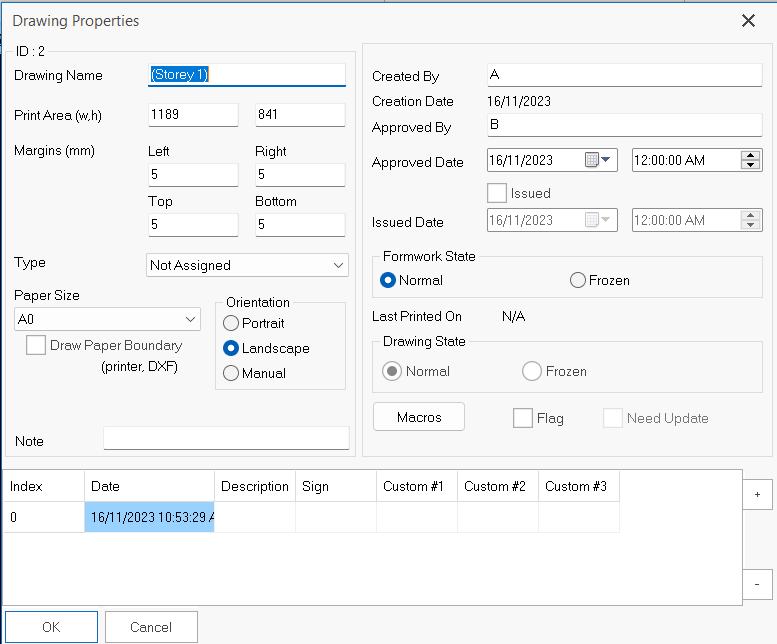Click the Macros button
Image resolution: width=777 pixels, height=644 pixels.
(x=419, y=417)
